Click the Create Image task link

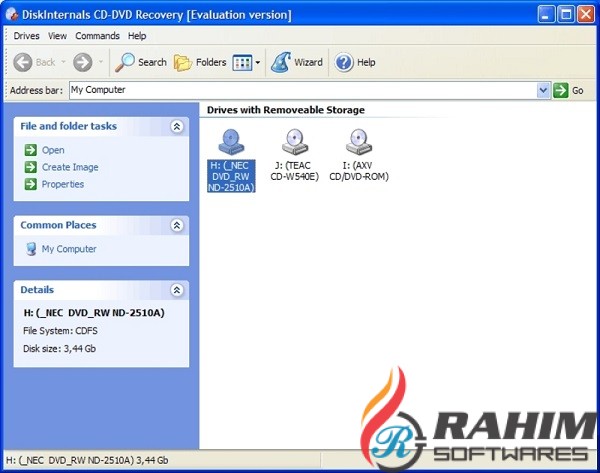70,167
